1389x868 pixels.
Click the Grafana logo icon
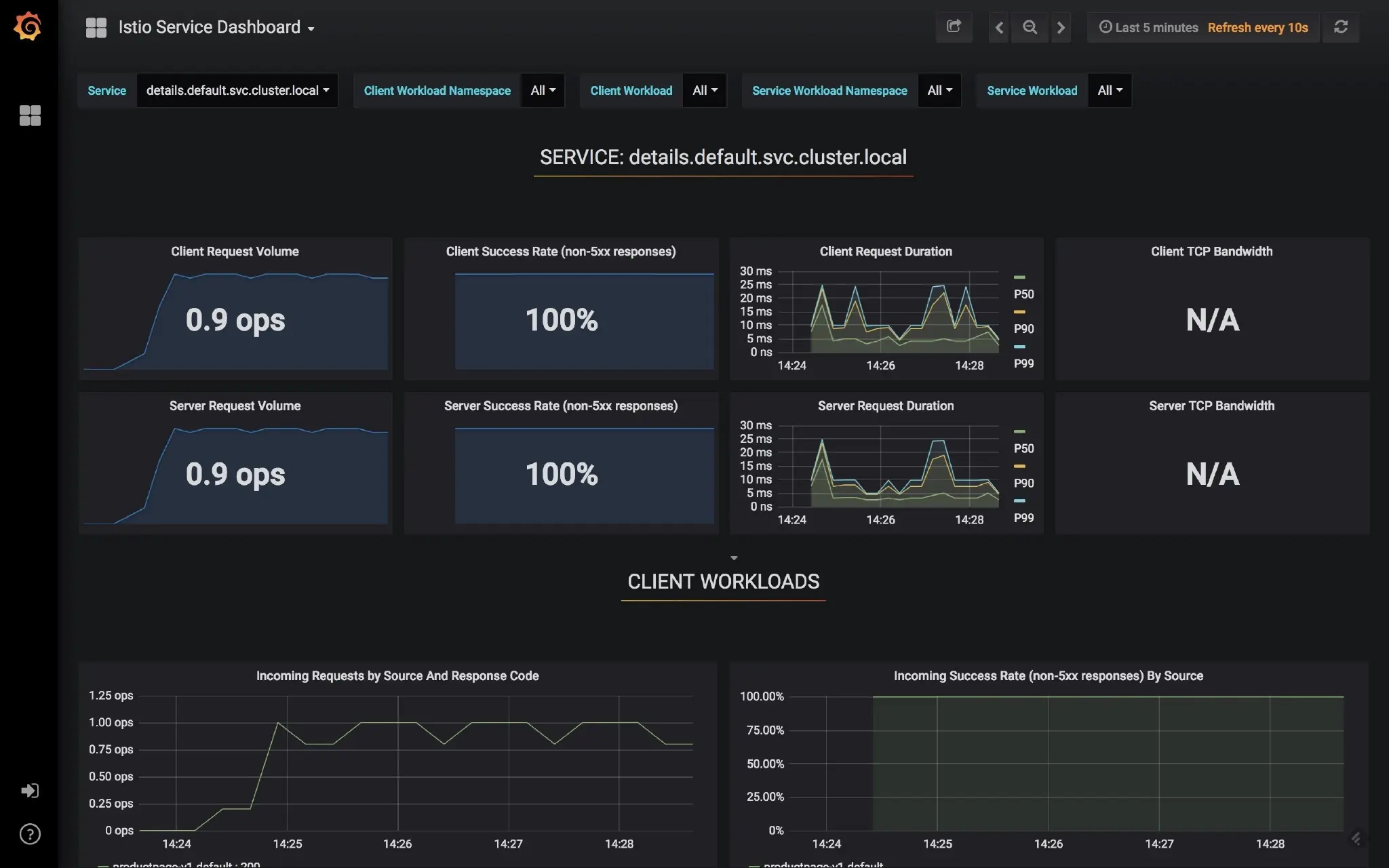(x=28, y=27)
